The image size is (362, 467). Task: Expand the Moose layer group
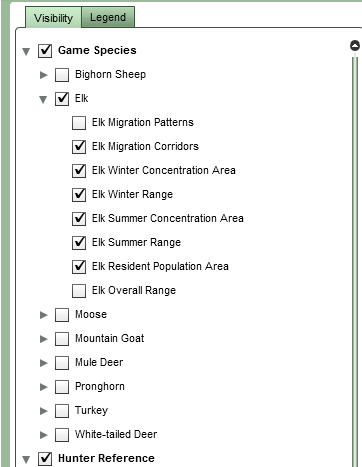pos(43,315)
